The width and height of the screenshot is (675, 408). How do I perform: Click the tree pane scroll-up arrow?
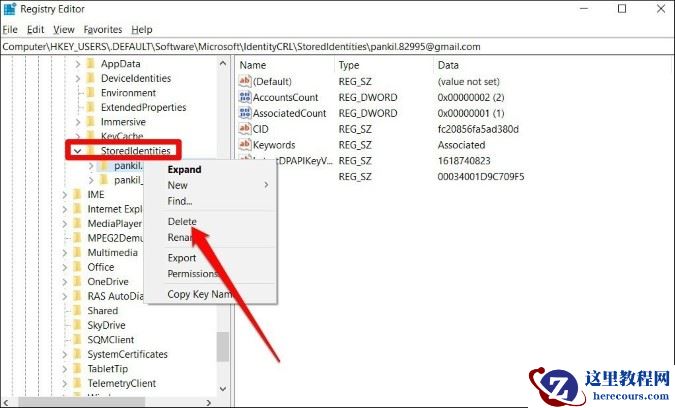[223, 64]
